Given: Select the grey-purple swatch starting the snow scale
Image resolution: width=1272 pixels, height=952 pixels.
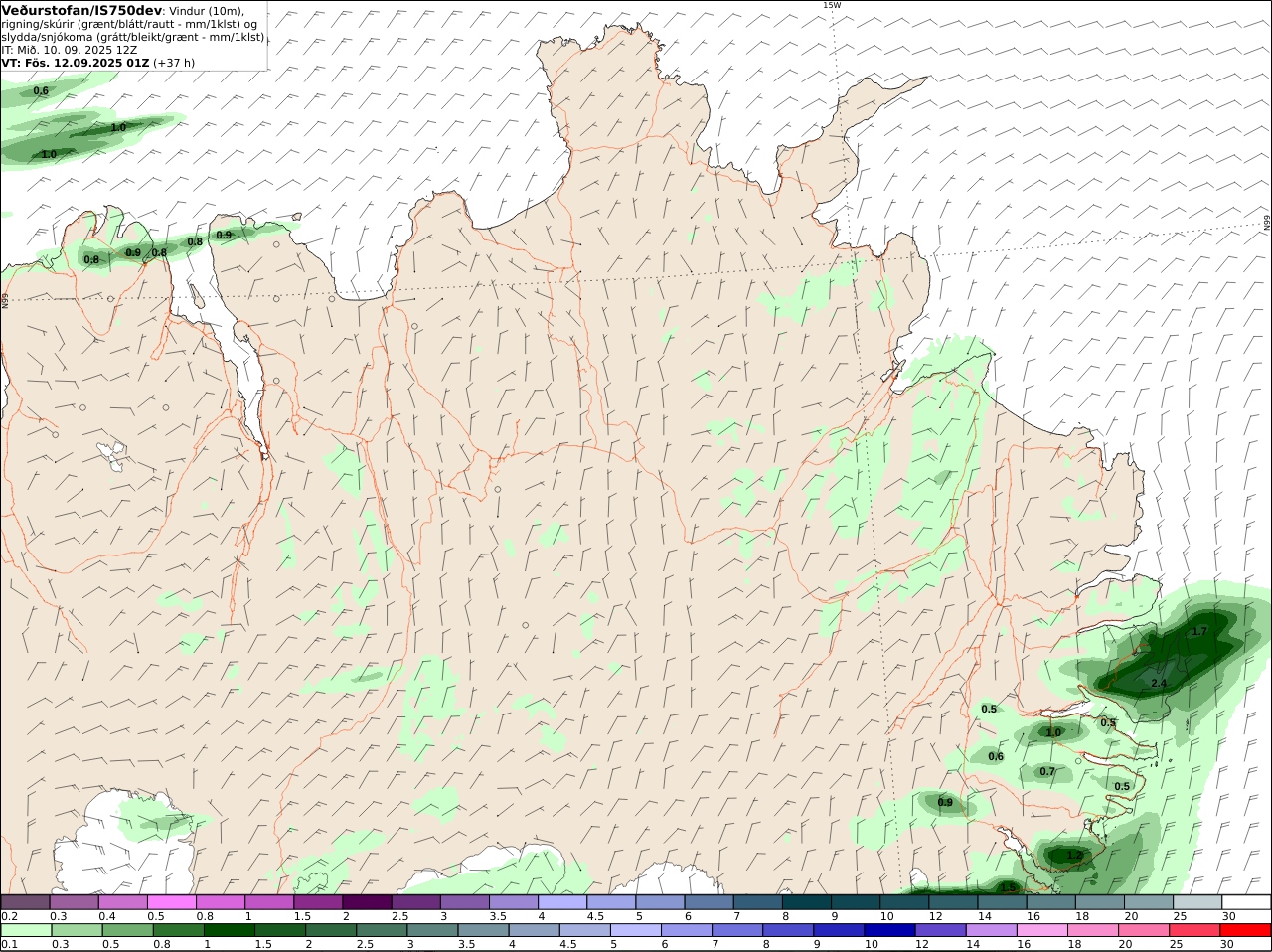Looking at the screenshot, I should [25, 902].
